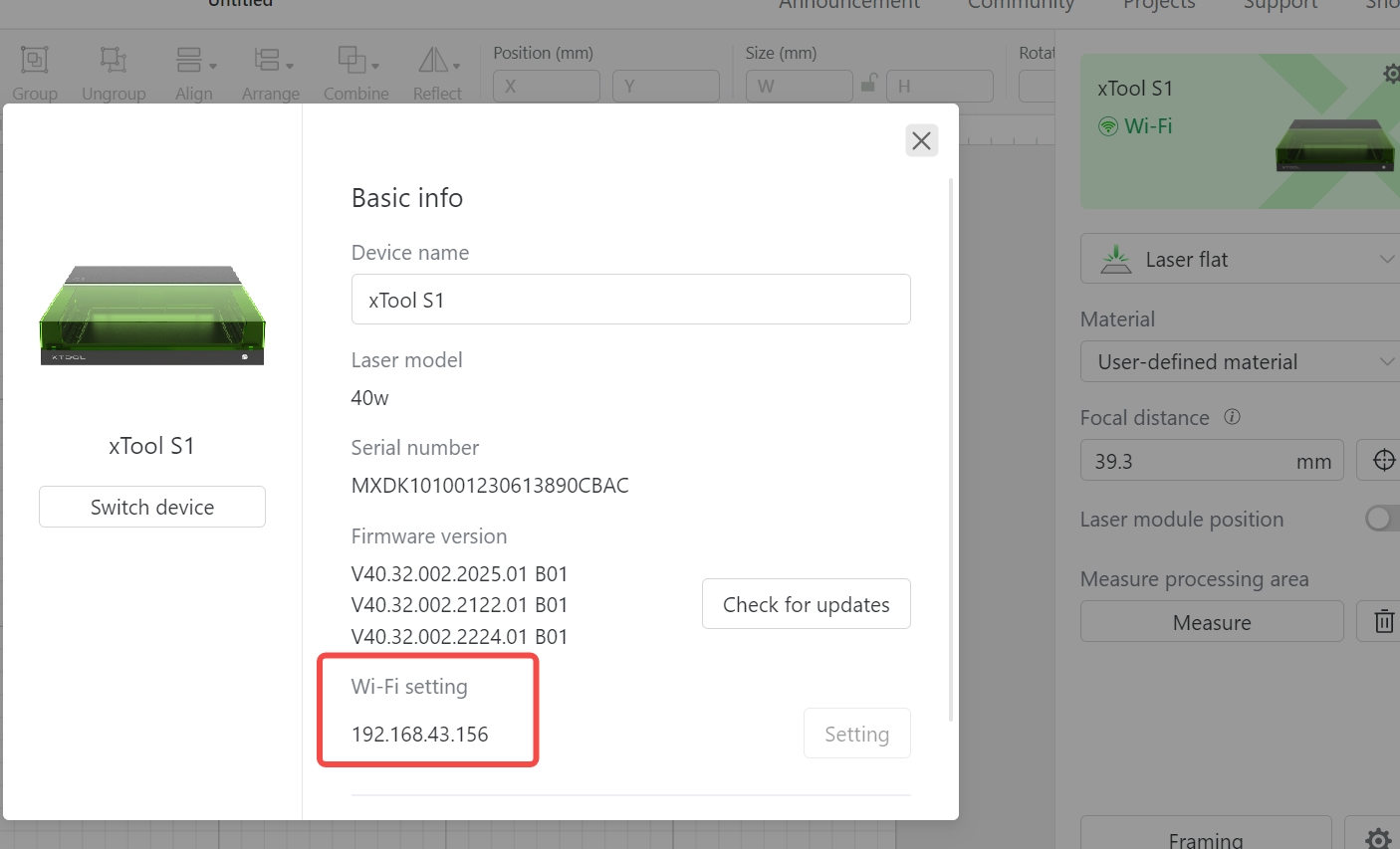Click the Group tool icon
Screen dimensions: 1400x849
[35, 61]
